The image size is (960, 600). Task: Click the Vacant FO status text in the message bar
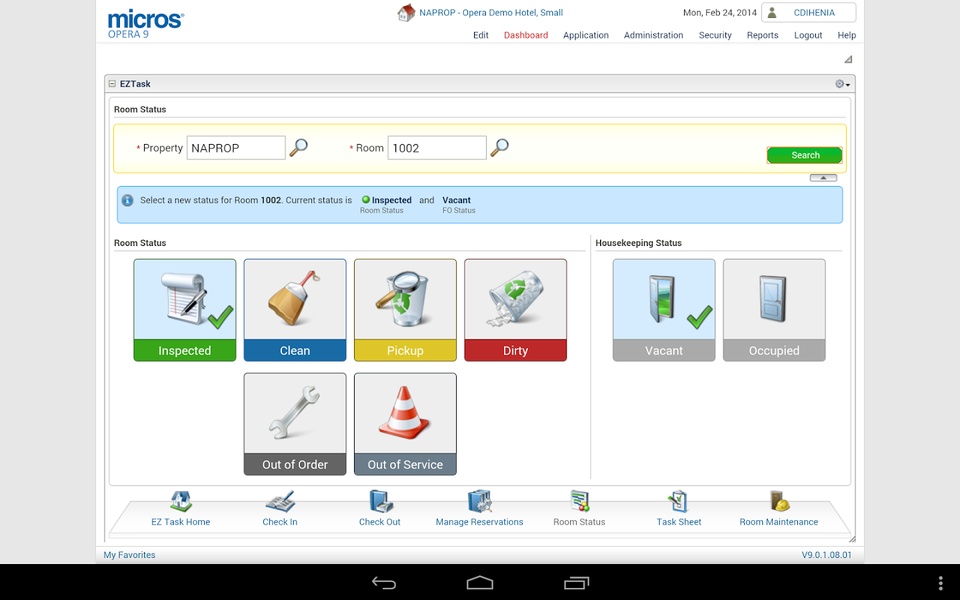pos(457,200)
